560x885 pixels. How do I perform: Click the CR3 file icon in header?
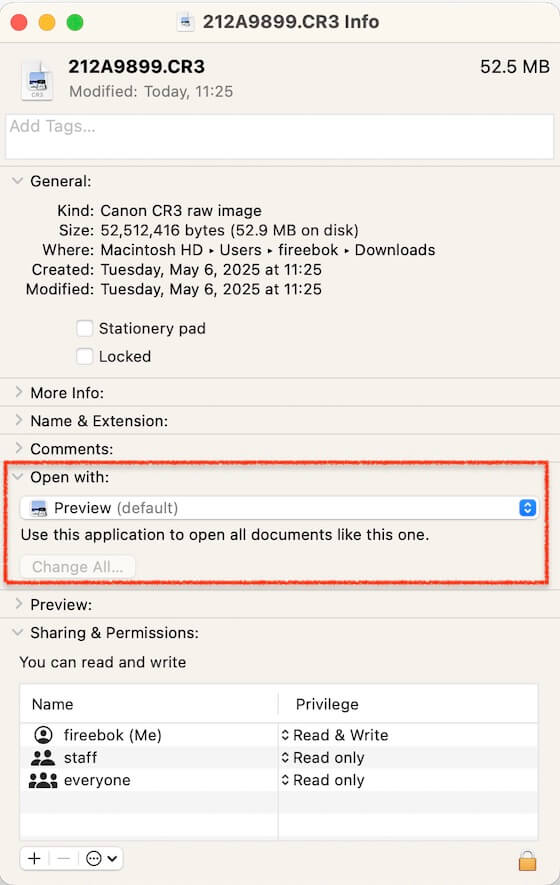(37, 82)
